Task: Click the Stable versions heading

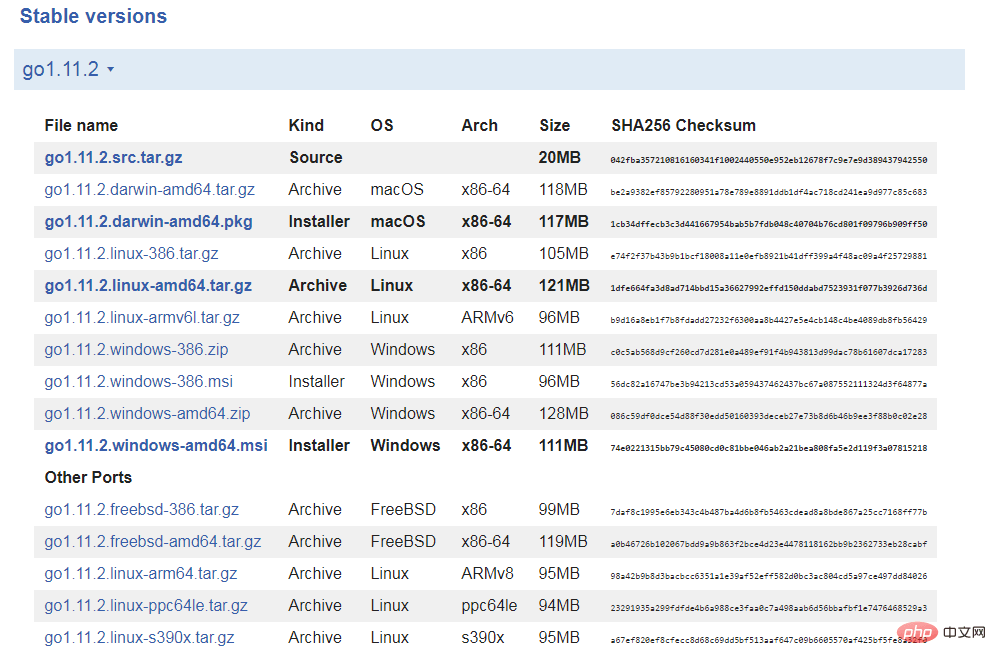Action: click(93, 16)
